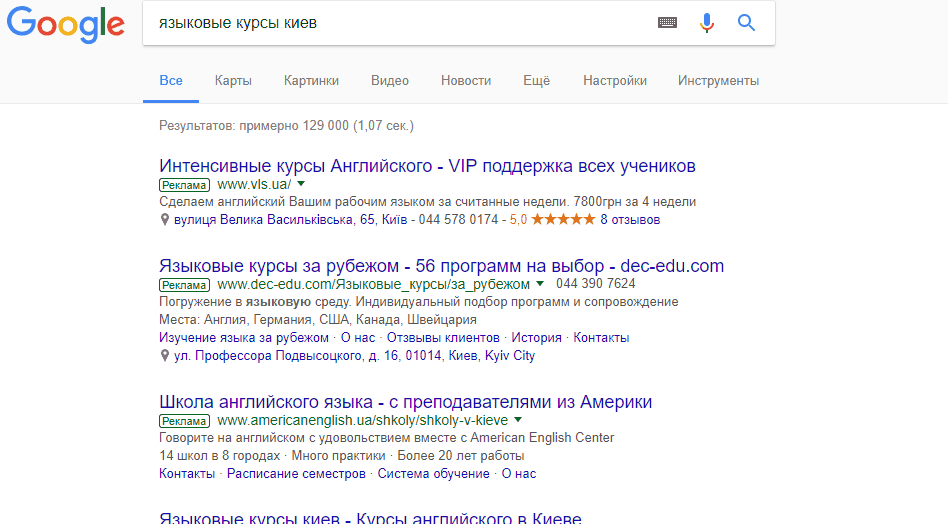Viewport: 948px width, 524px height.
Task: Click Реклама badge on vls.ua ad
Action: 184,185
